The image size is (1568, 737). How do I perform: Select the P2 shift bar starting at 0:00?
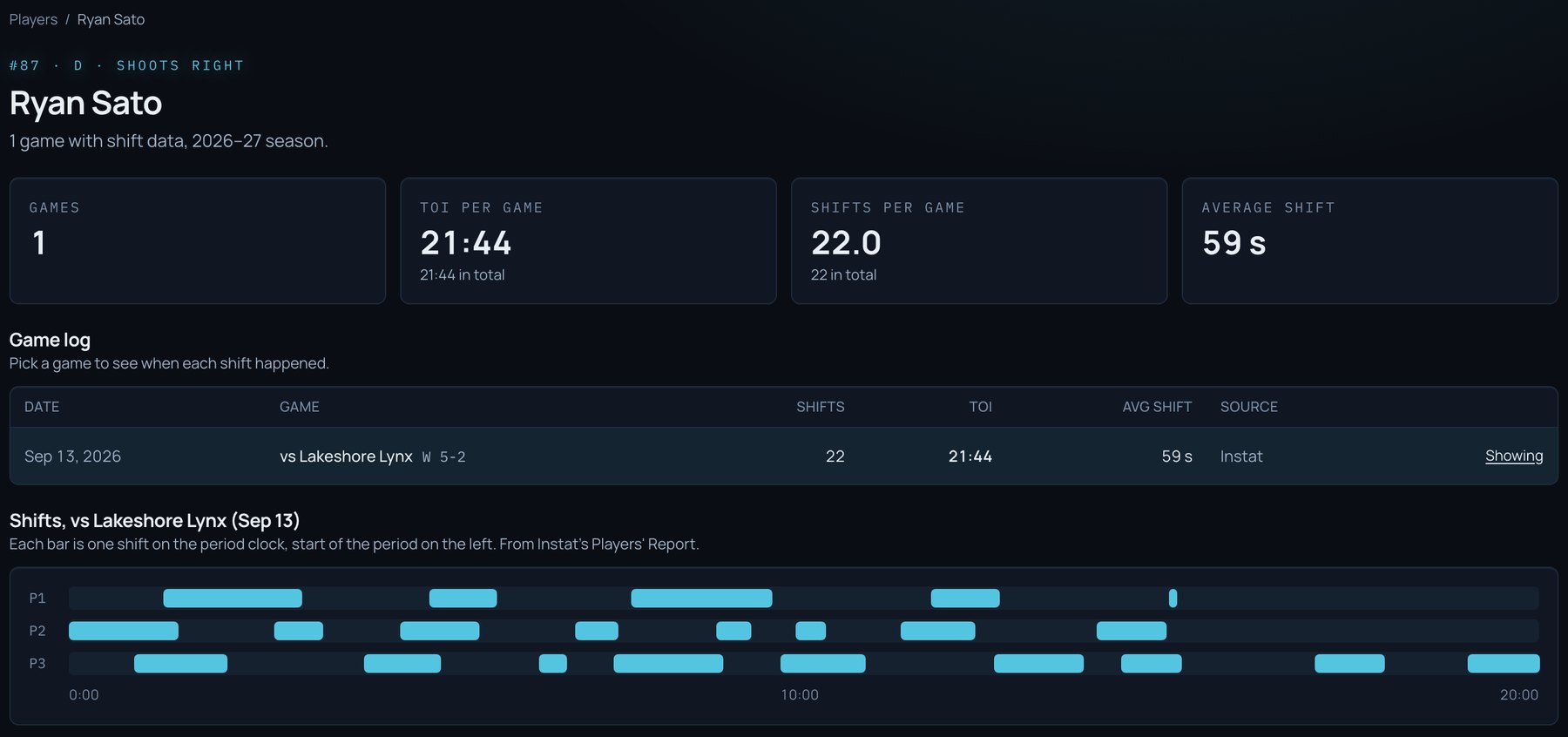124,631
